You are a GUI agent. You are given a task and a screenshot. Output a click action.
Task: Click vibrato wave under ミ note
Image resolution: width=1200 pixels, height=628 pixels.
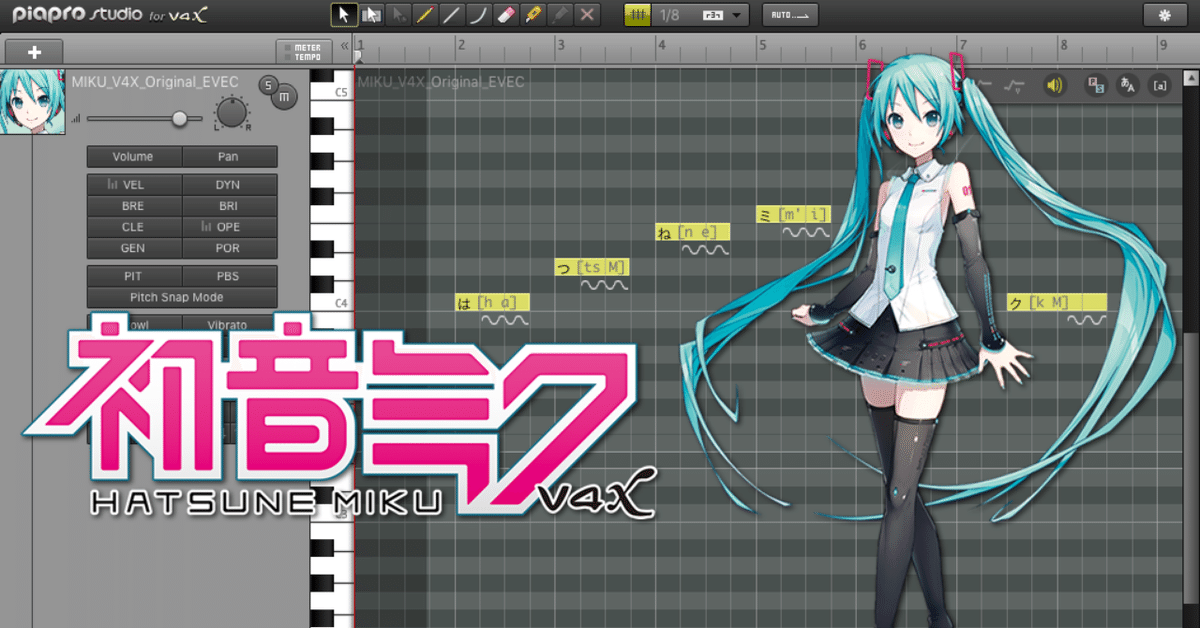click(x=806, y=232)
